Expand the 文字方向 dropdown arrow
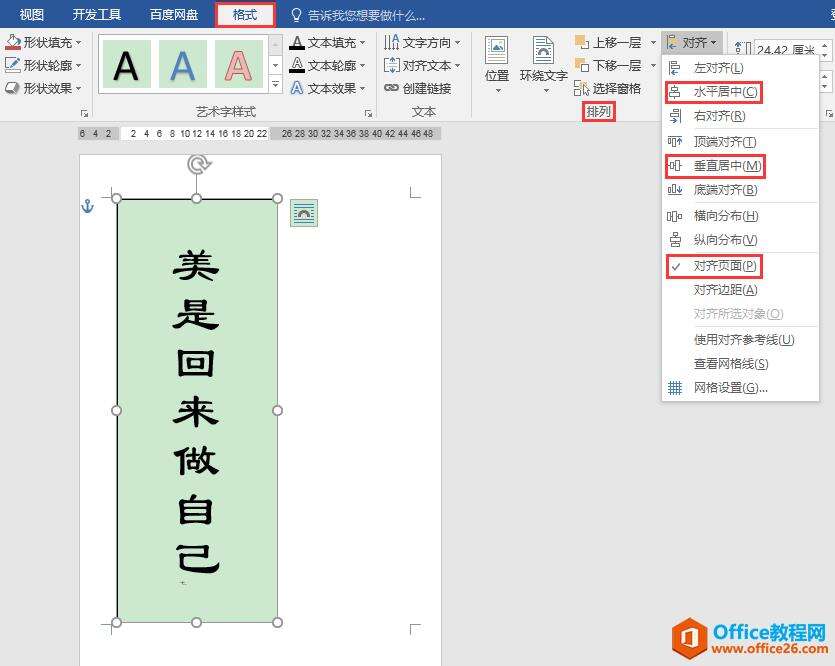 (457, 42)
